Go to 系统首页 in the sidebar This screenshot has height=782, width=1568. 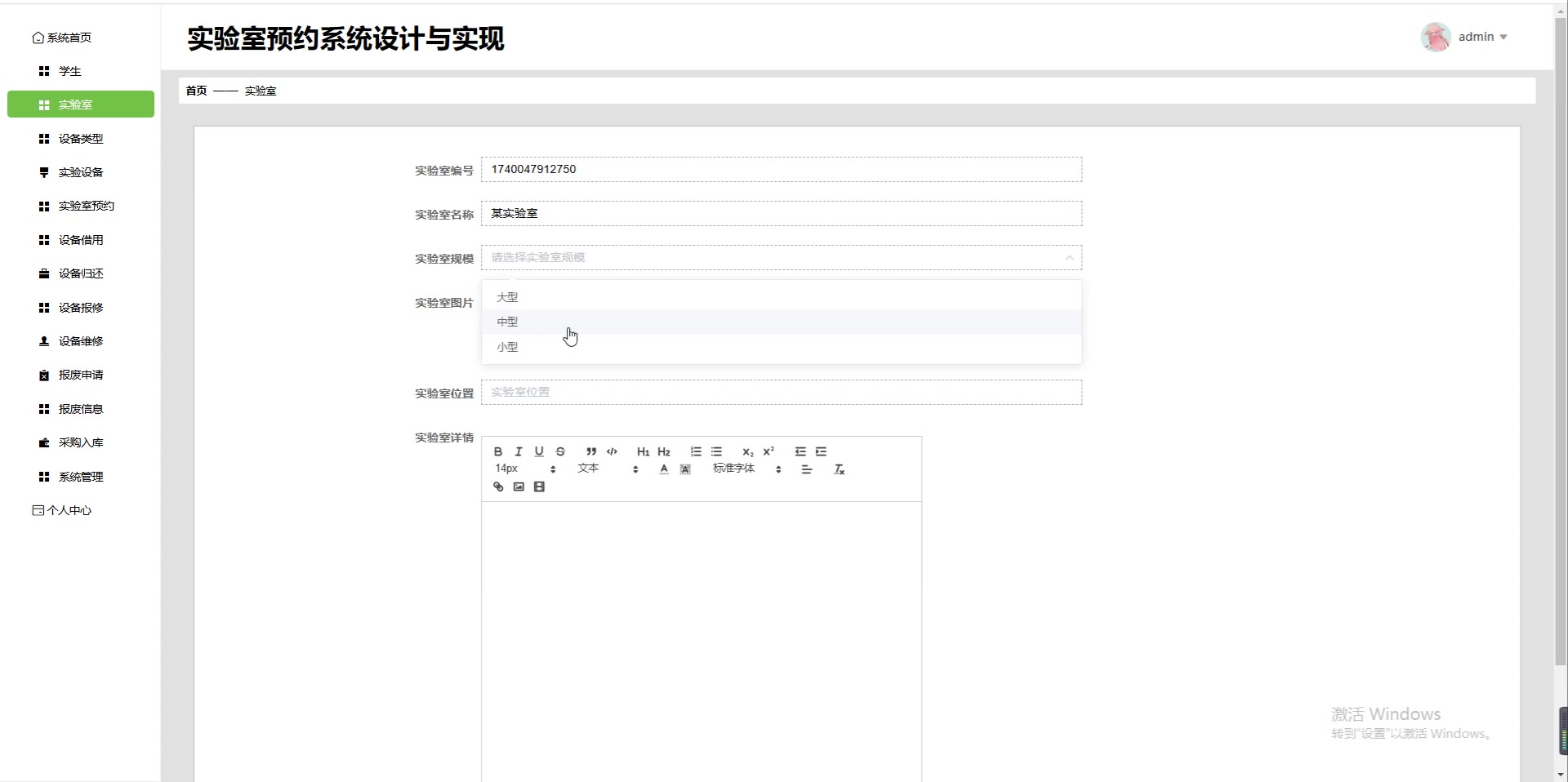pyautogui.click(x=62, y=38)
